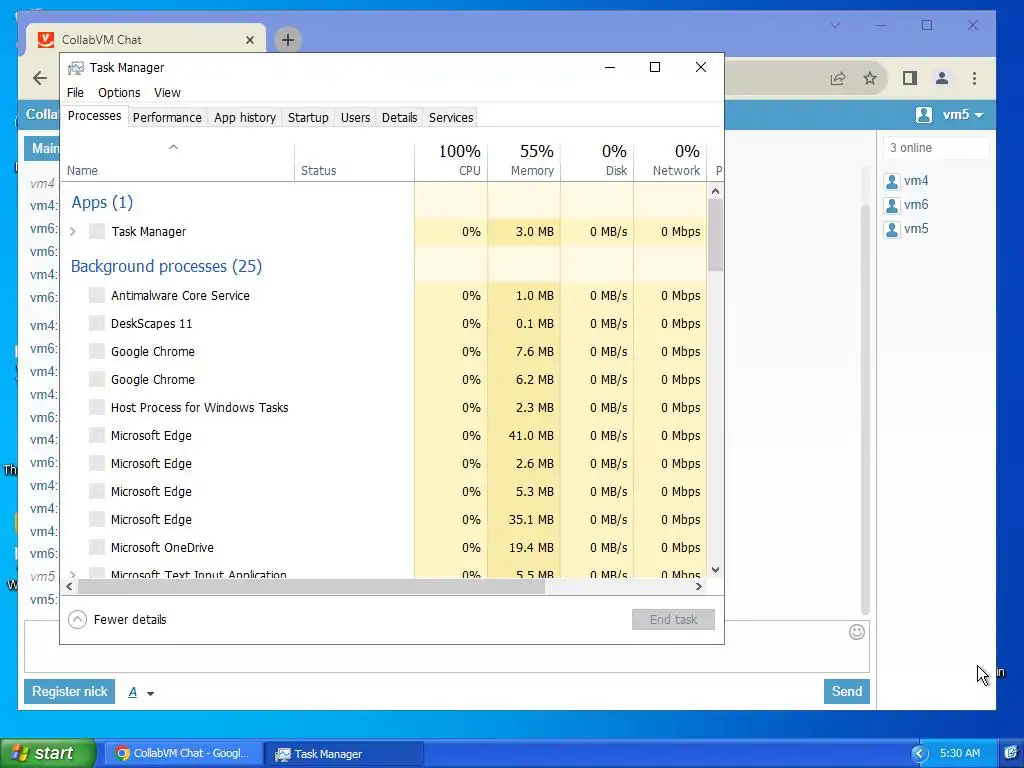Click CollabVM Chat taskbar button
1024x768 pixels.
[184, 754]
